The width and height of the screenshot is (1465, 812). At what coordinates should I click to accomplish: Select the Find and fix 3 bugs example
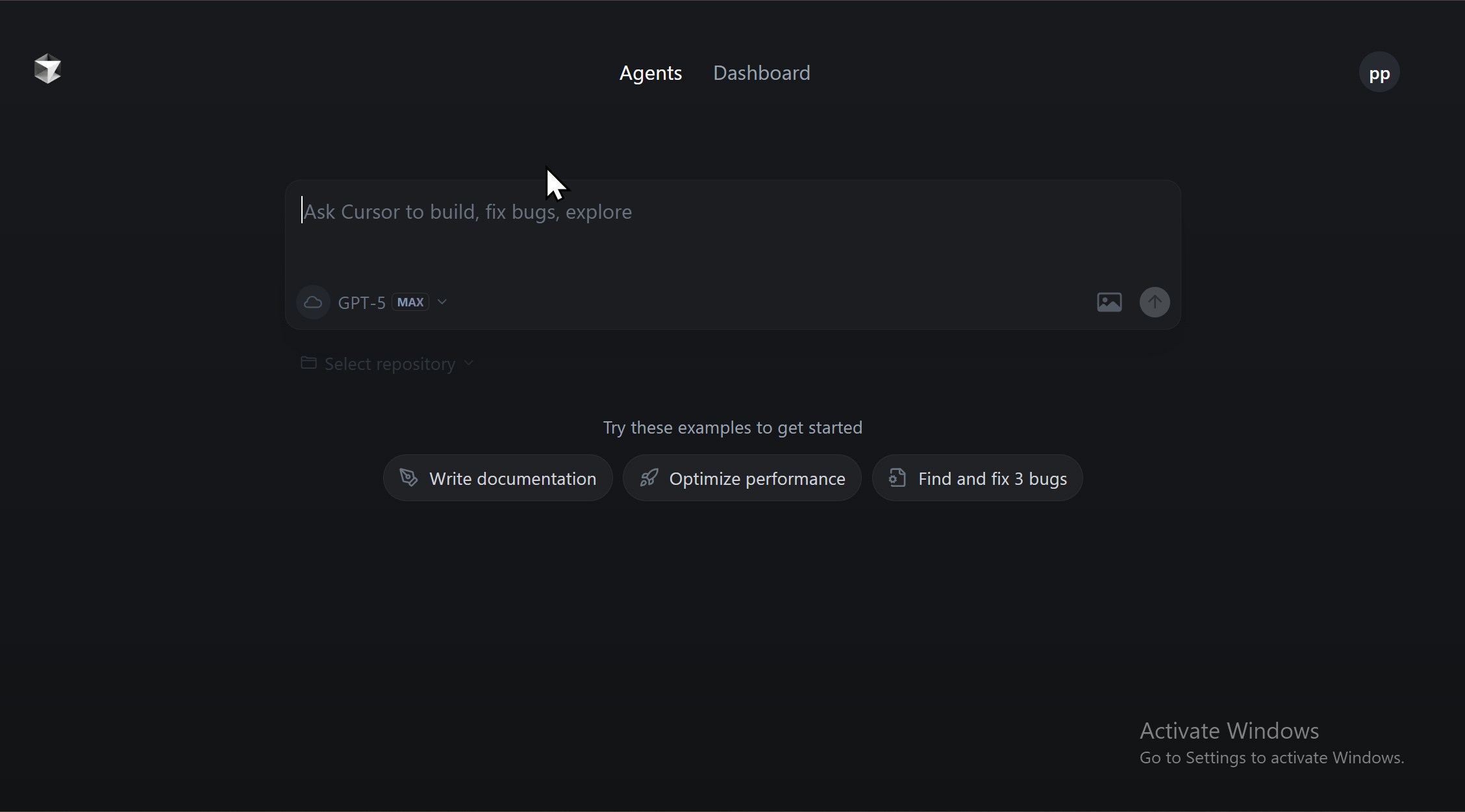click(992, 478)
